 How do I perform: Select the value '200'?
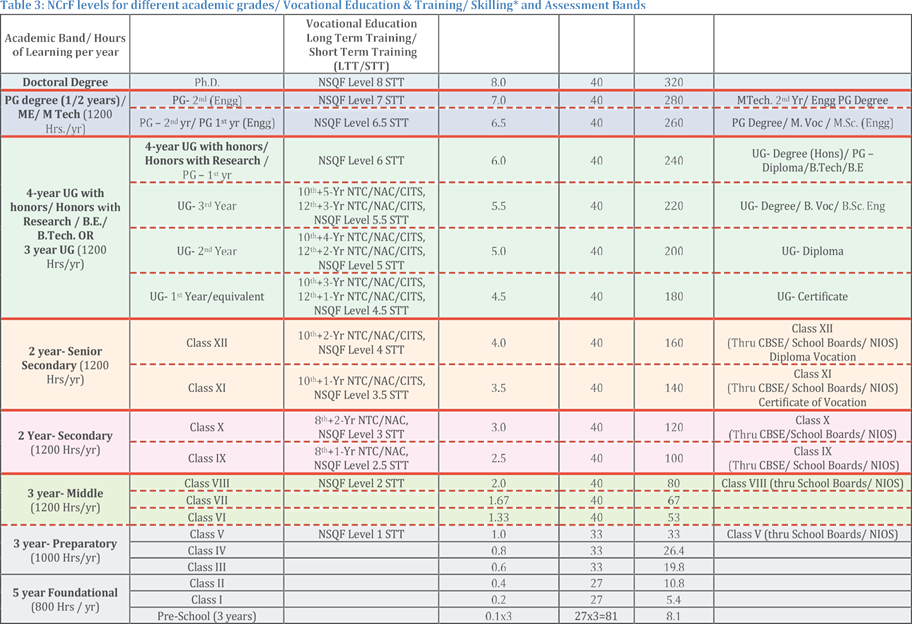pyautogui.click(x=674, y=251)
